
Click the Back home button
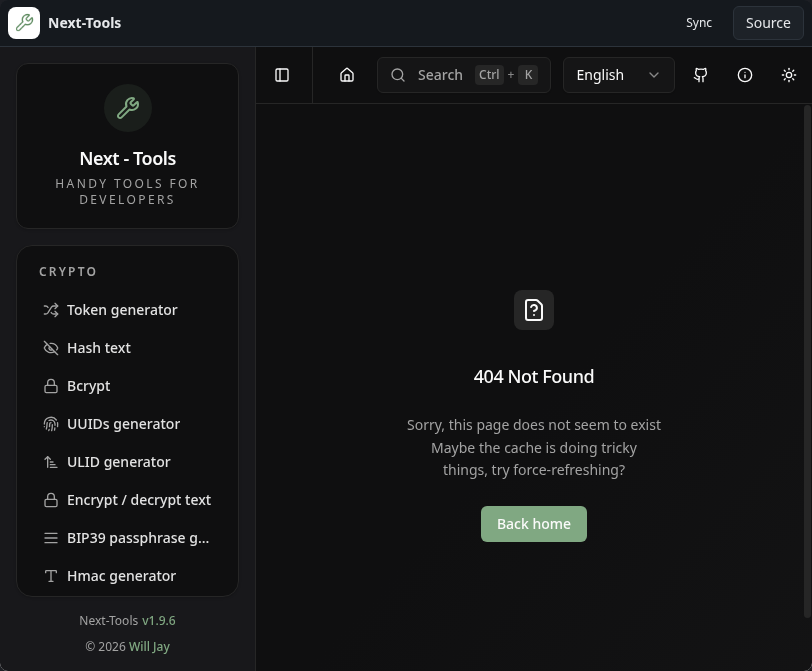pyautogui.click(x=533, y=524)
